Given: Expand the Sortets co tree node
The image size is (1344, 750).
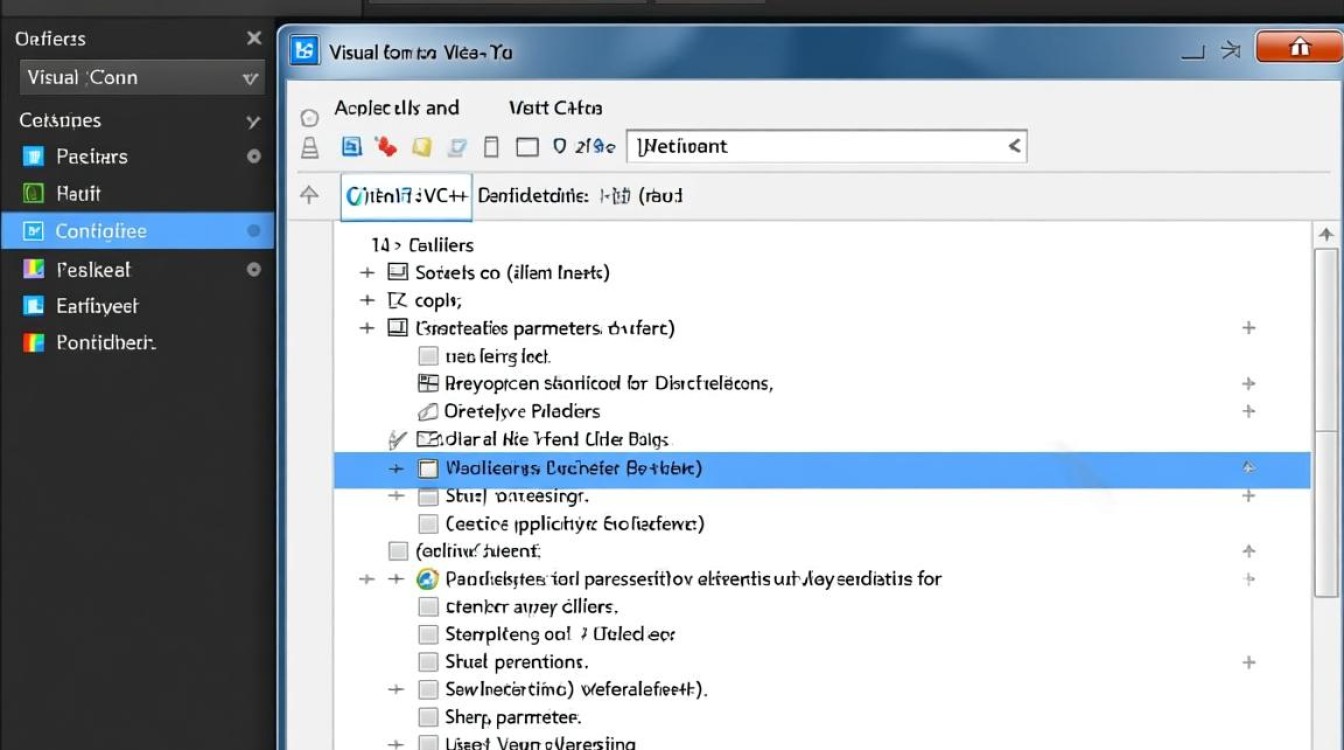Looking at the screenshot, I should pos(367,272).
